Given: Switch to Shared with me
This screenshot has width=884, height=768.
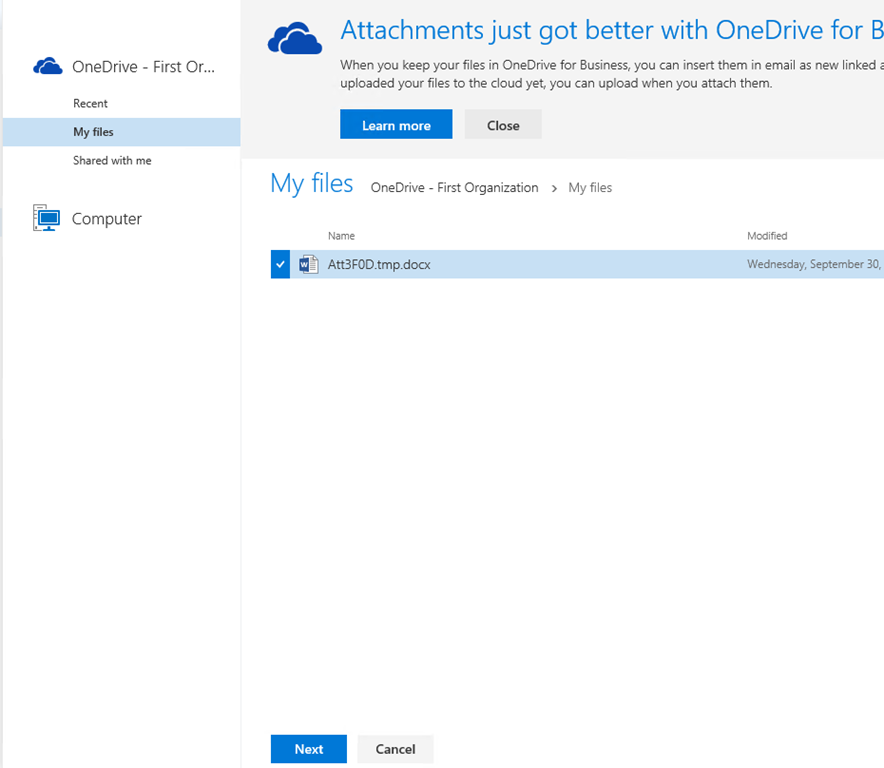Looking at the screenshot, I should tap(112, 160).
